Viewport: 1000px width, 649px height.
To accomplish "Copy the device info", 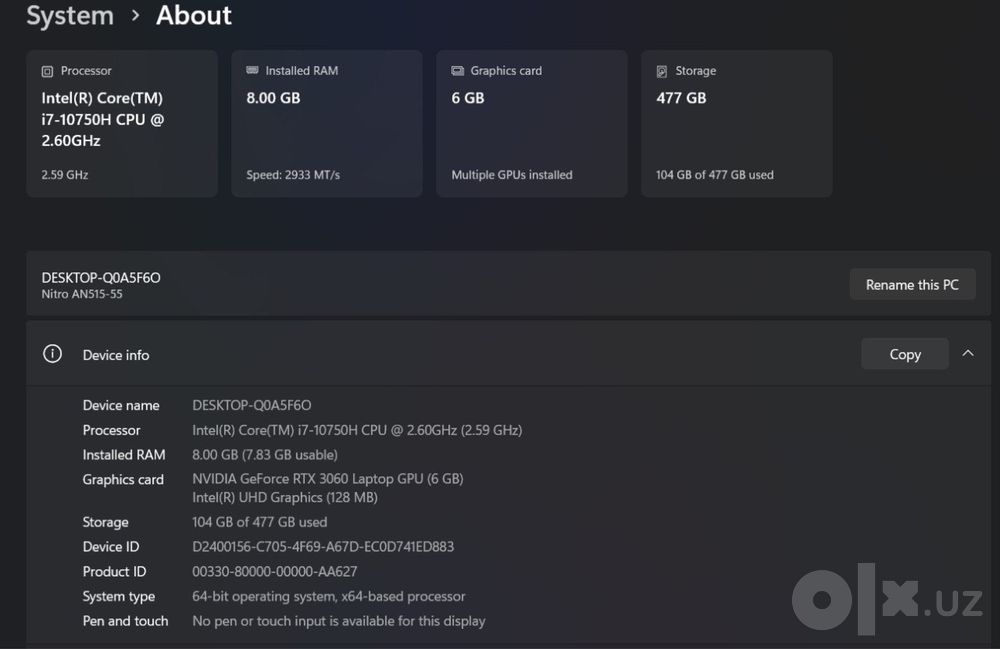I will pos(905,354).
